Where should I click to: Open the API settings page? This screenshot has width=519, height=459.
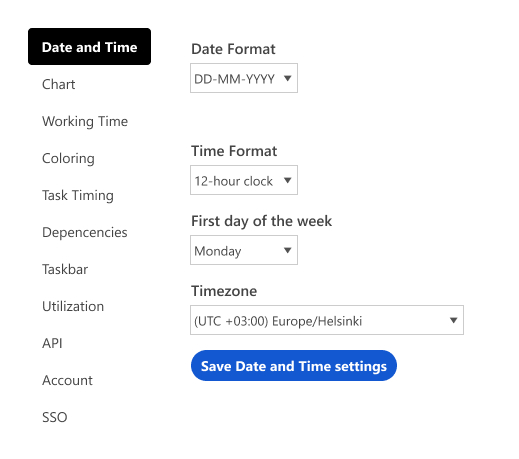52,343
